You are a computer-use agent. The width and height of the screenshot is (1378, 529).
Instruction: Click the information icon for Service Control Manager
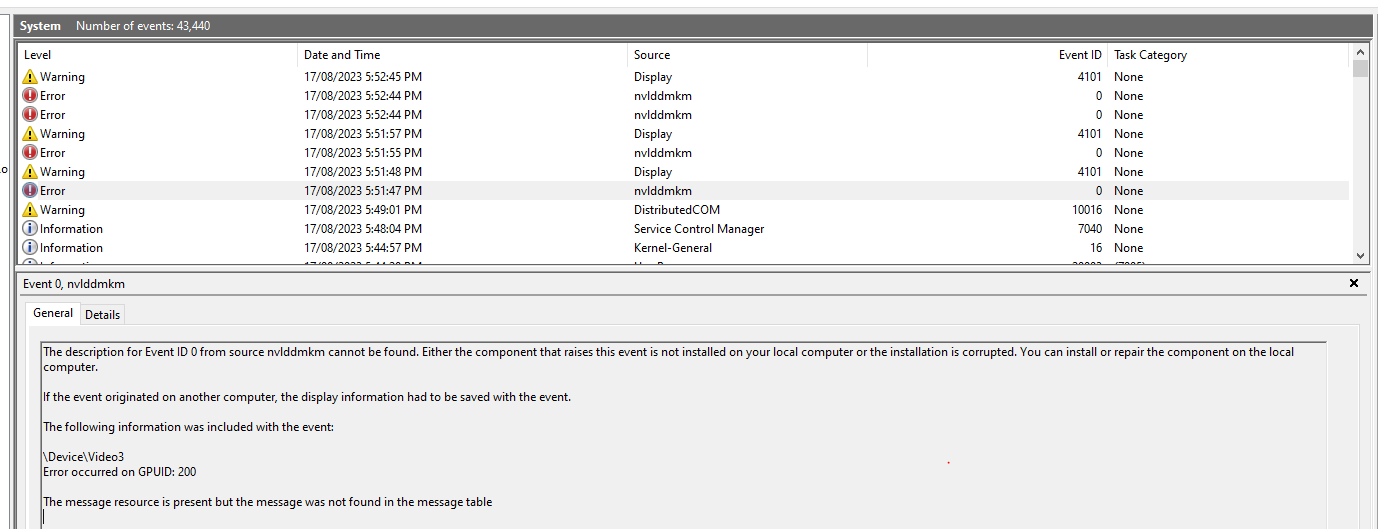point(30,229)
